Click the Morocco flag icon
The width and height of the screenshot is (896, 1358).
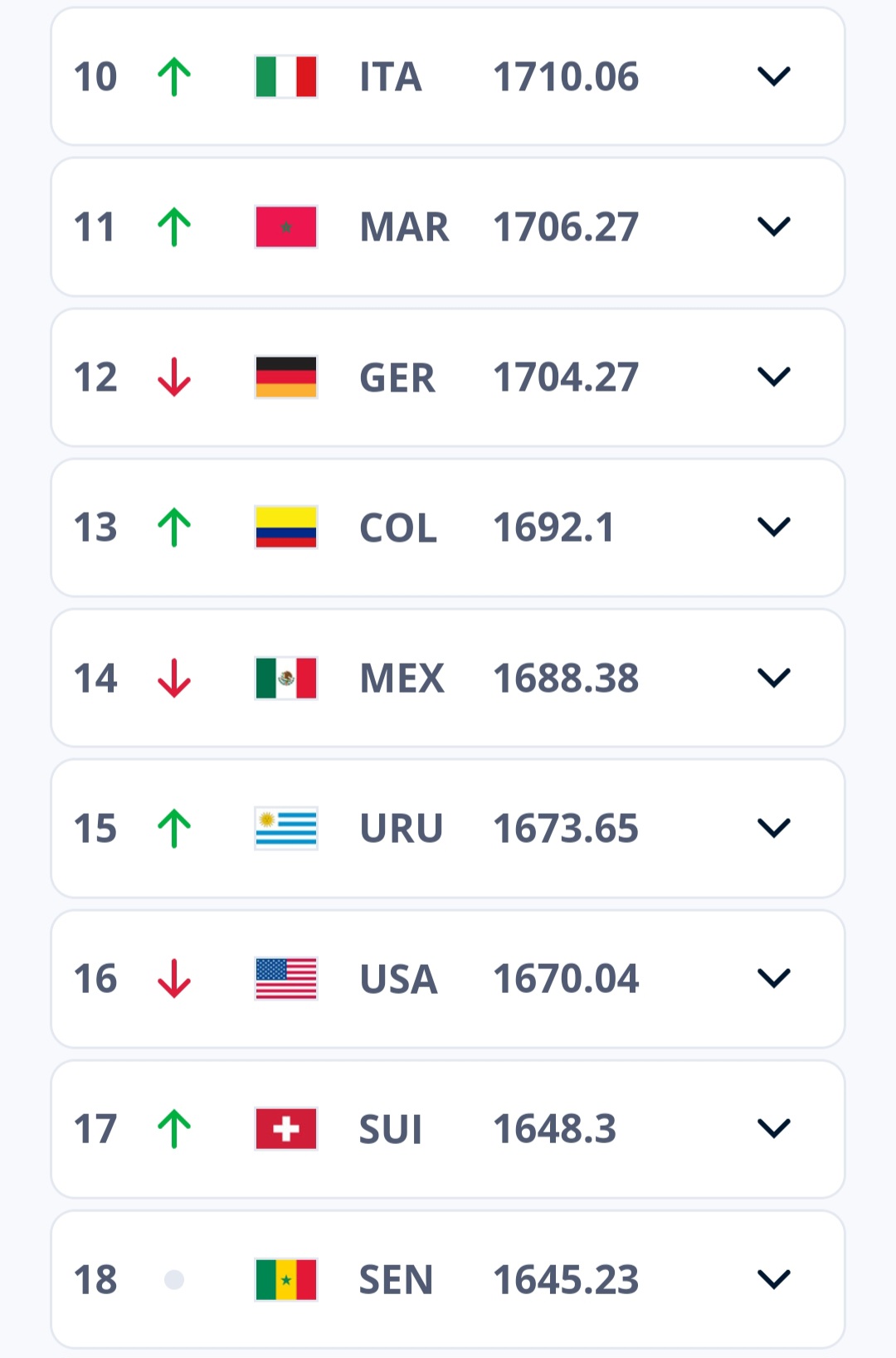point(286,227)
